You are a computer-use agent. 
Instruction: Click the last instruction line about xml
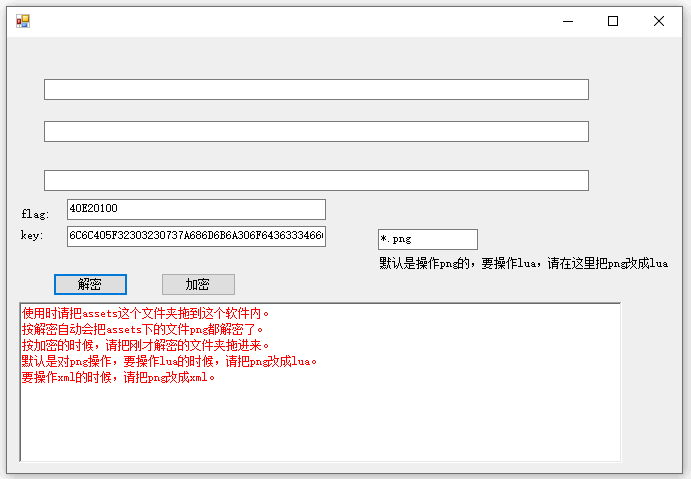click(118, 378)
